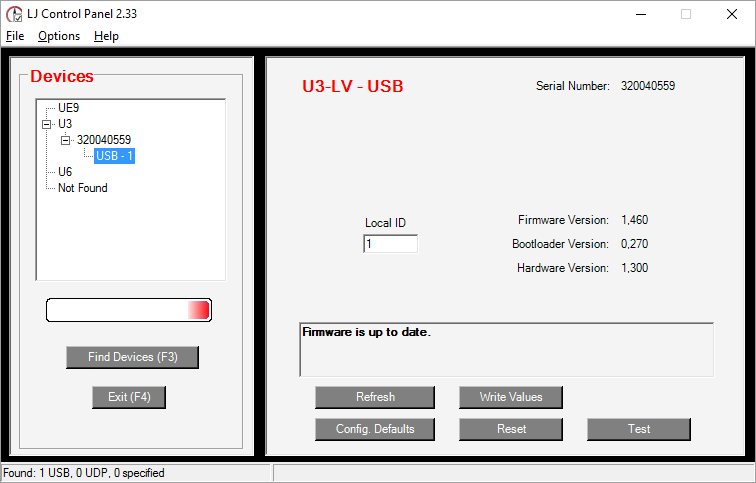Open the Help menu
This screenshot has height=483, width=756.
pyautogui.click(x=106, y=36)
